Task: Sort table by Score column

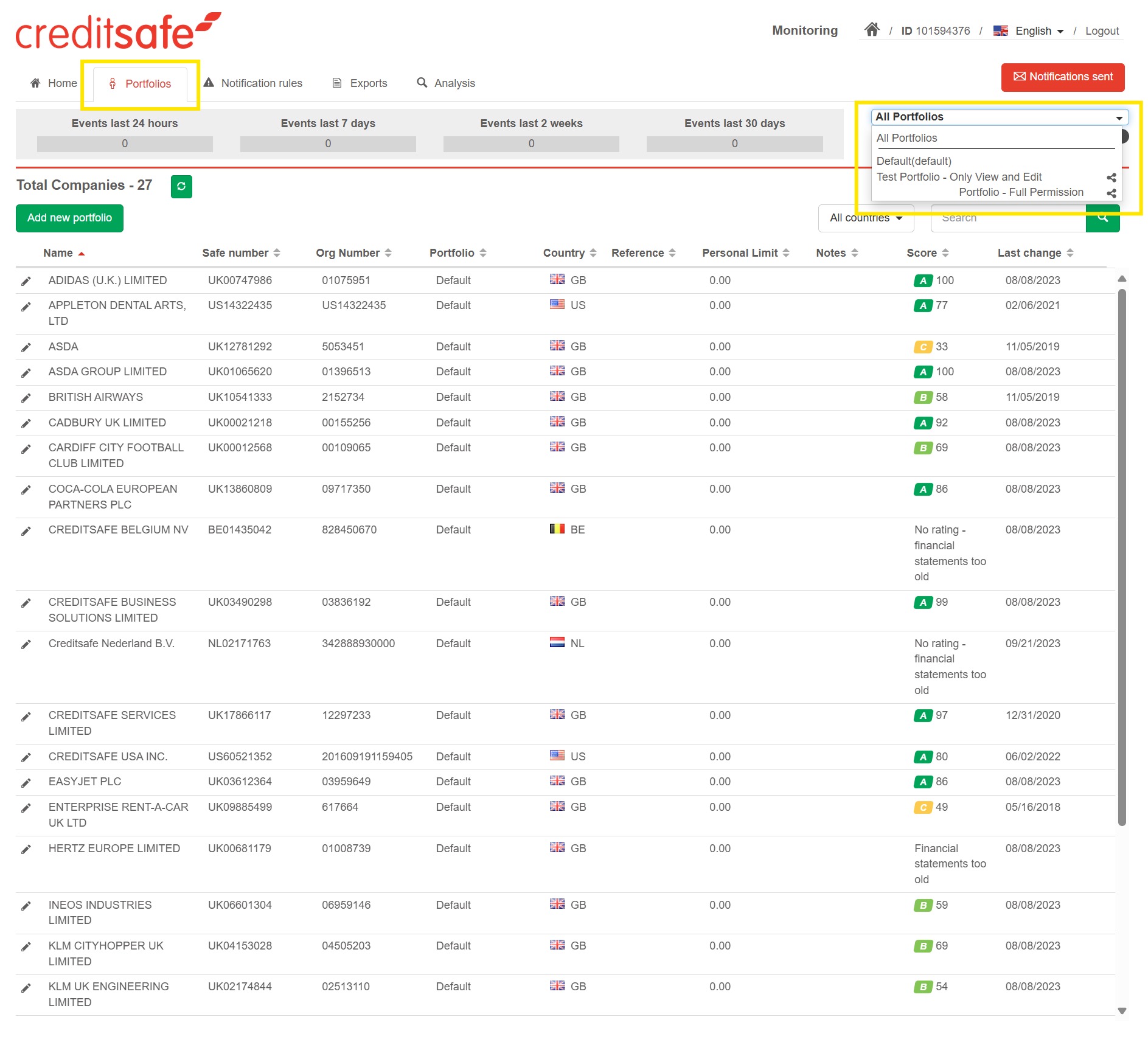Action: pyautogui.click(x=927, y=253)
